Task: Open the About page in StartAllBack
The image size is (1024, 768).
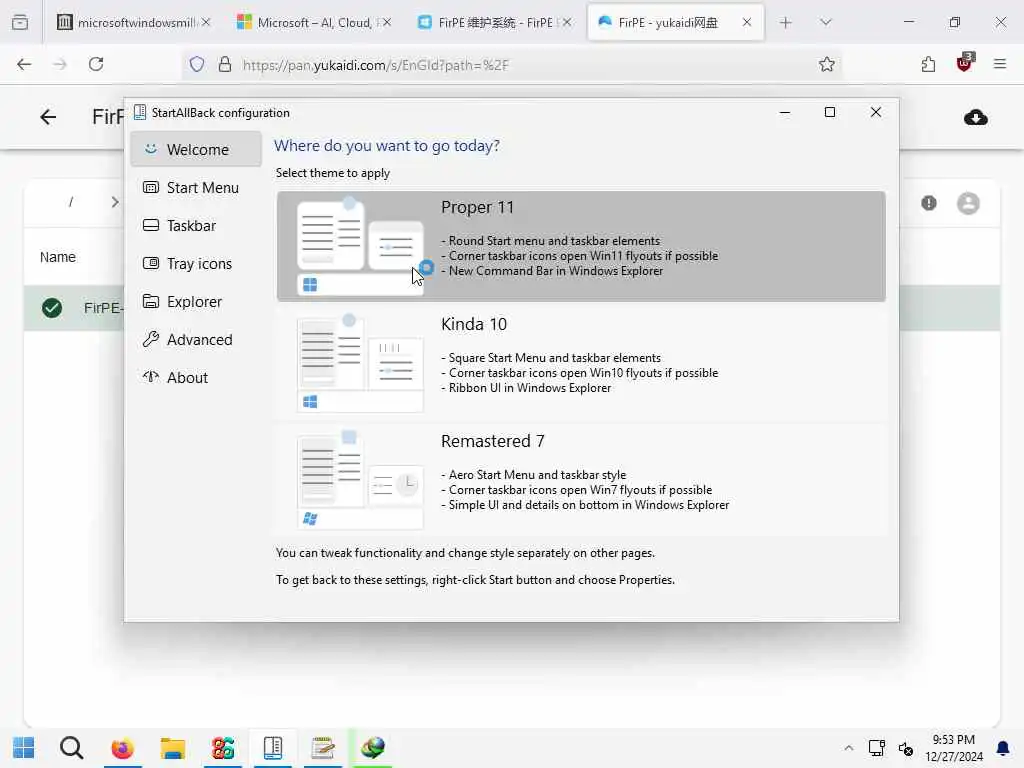Action: pyautogui.click(x=196, y=377)
